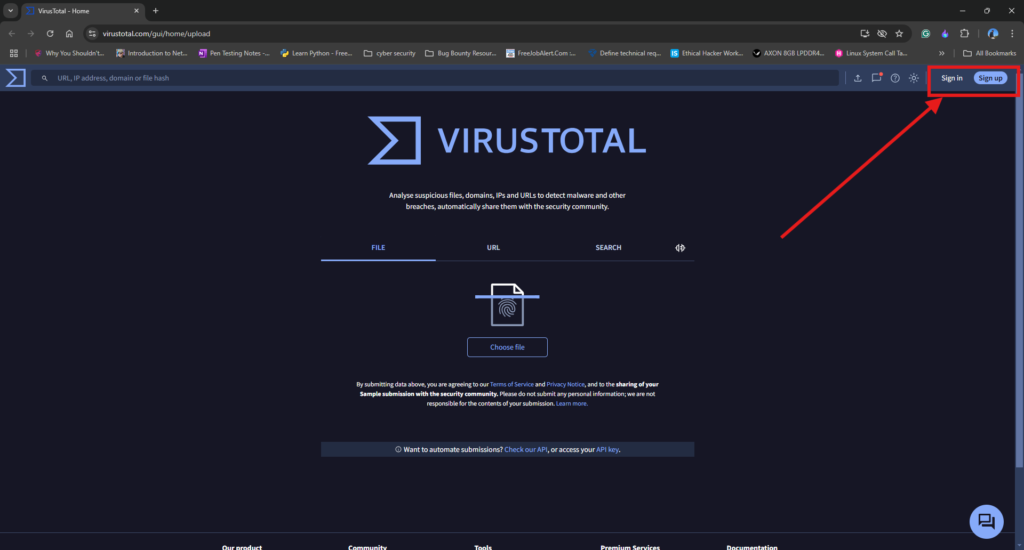Expand the bookmarks overflow chevron
The height and width of the screenshot is (550, 1024).
(x=941, y=53)
